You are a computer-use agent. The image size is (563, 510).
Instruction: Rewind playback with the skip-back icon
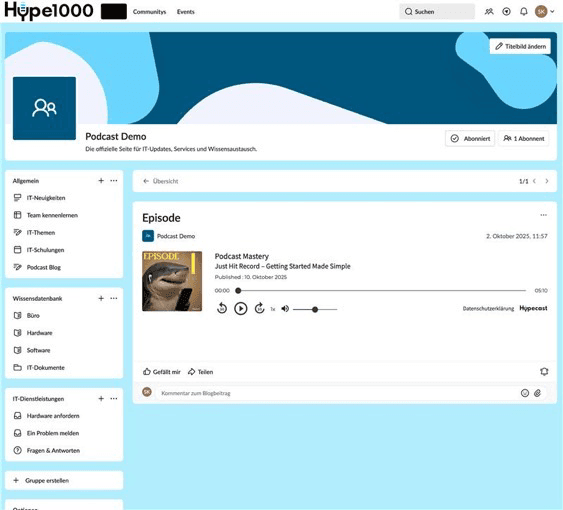click(222, 309)
